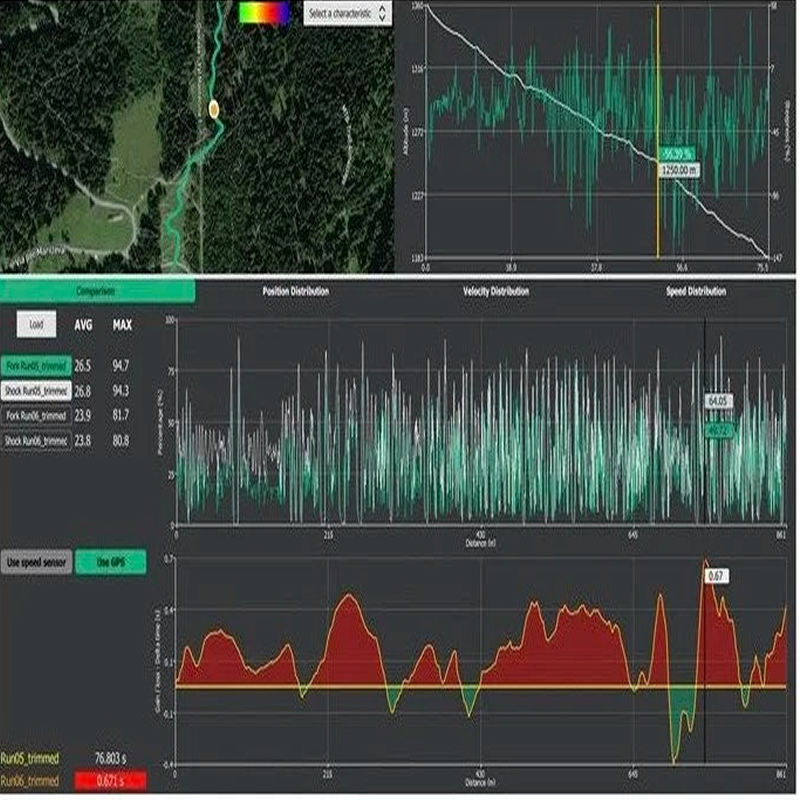
Task: Click the 64.05 percentage tooltip on comparison chart
Action: coord(719,401)
